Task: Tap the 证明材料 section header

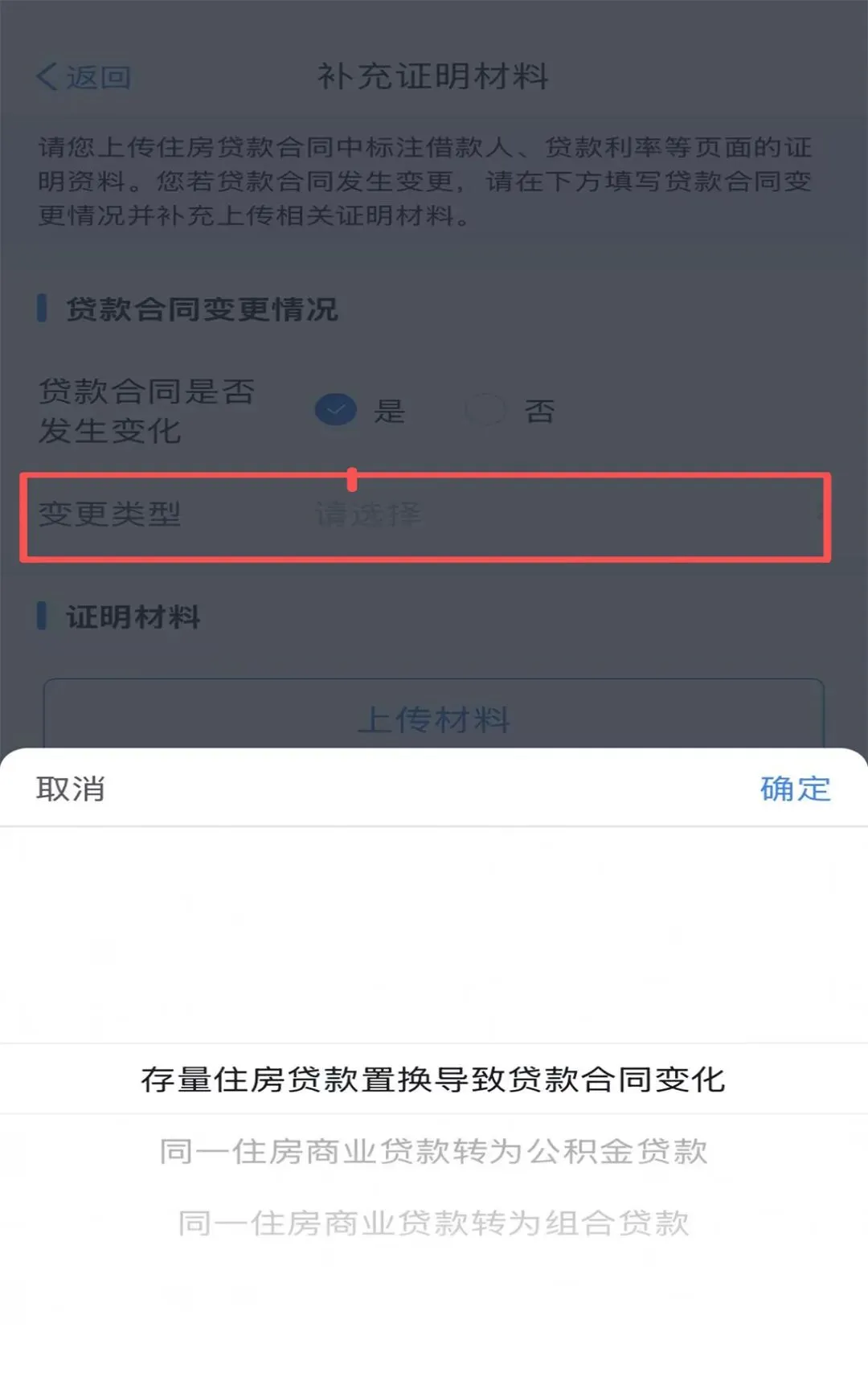Action: coord(133,617)
